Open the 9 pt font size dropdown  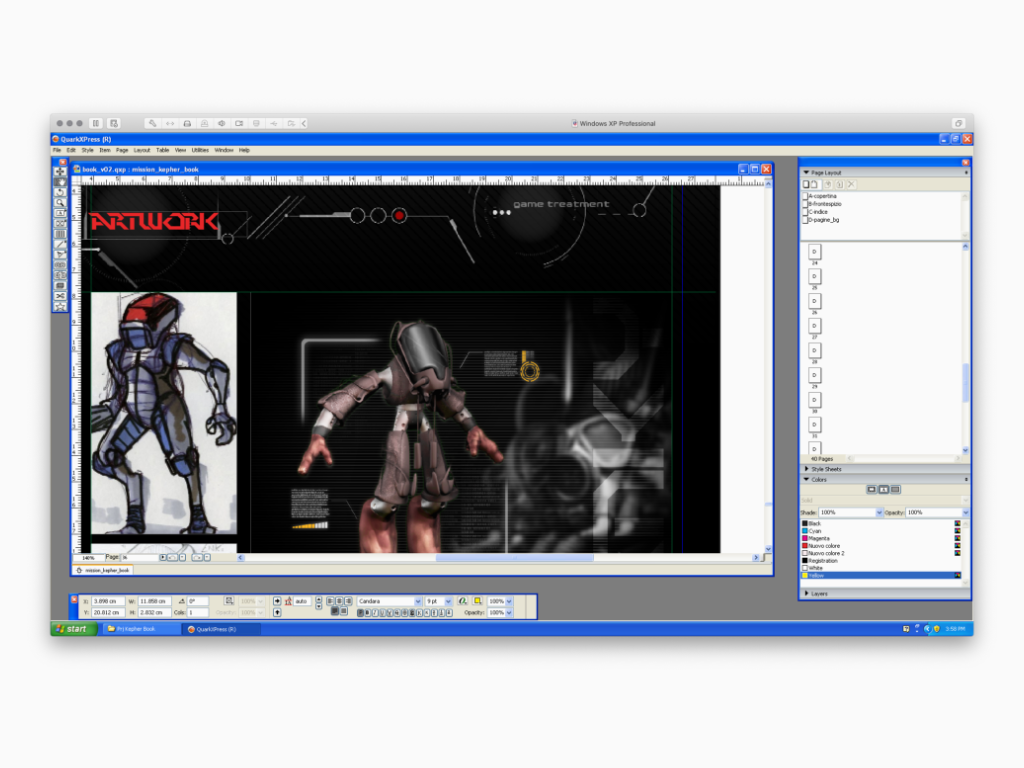(448, 601)
